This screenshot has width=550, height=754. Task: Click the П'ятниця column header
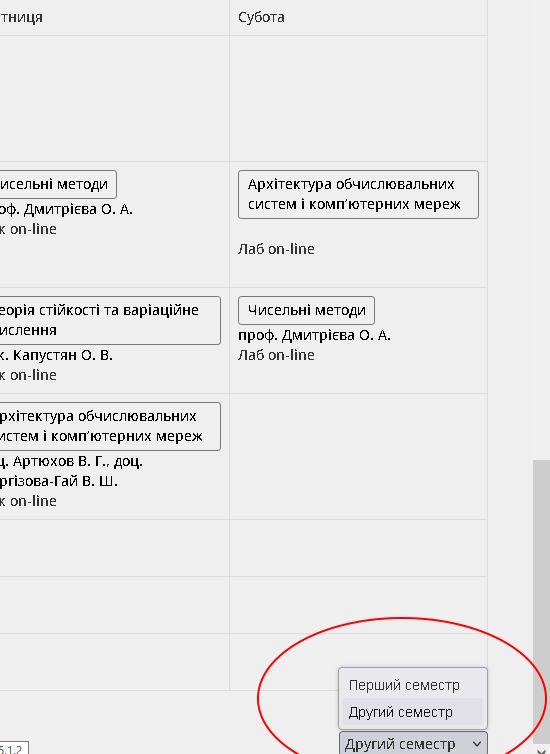(21, 17)
